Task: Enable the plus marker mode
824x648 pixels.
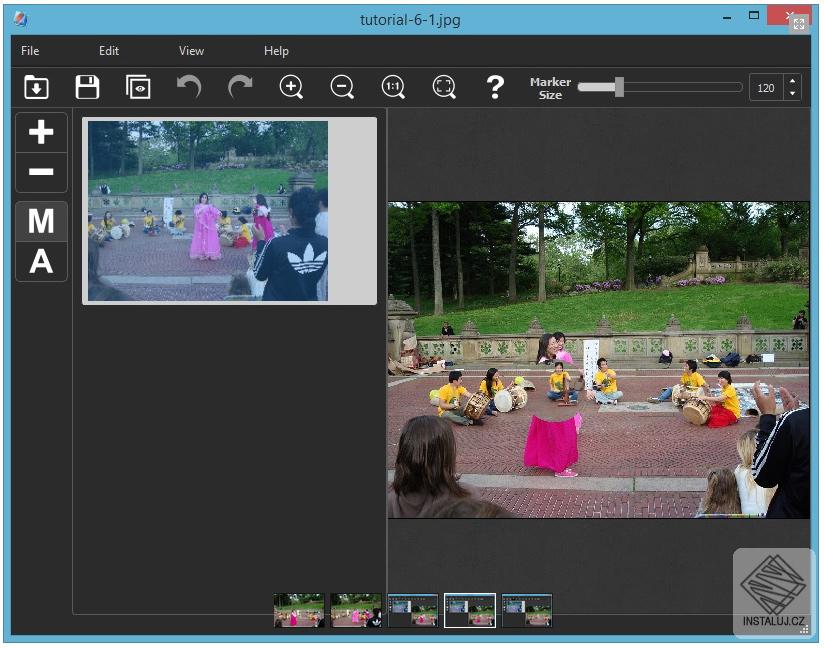Action: pyautogui.click(x=41, y=132)
